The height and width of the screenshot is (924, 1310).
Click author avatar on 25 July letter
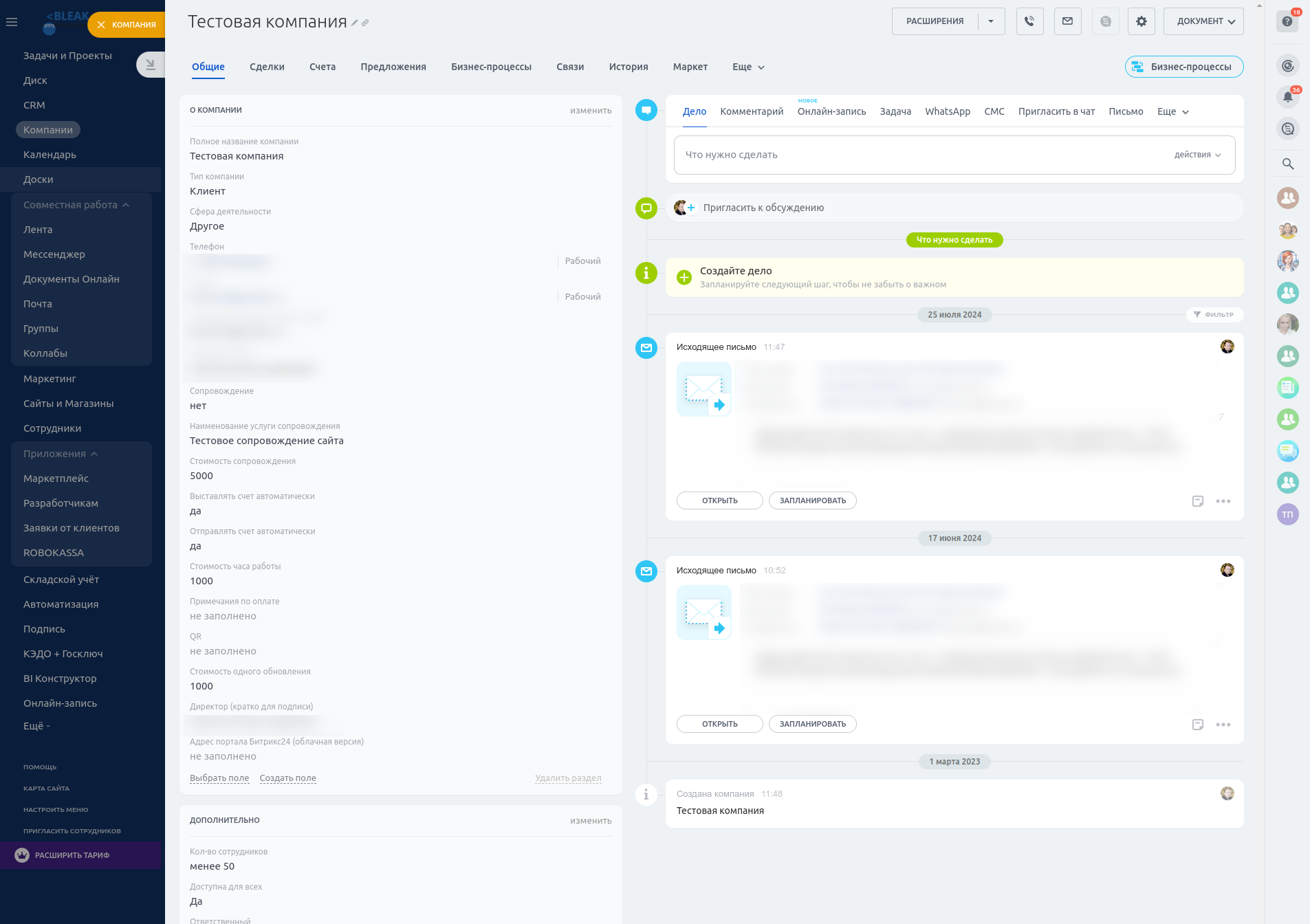coord(1227,346)
